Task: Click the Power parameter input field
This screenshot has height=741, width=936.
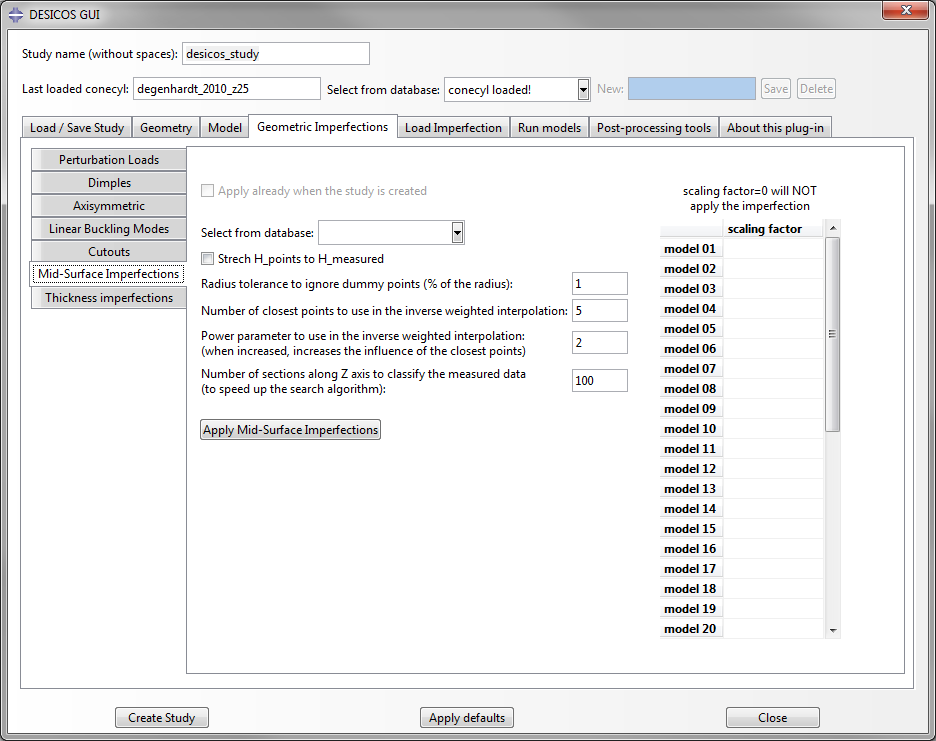Action: [x=599, y=343]
